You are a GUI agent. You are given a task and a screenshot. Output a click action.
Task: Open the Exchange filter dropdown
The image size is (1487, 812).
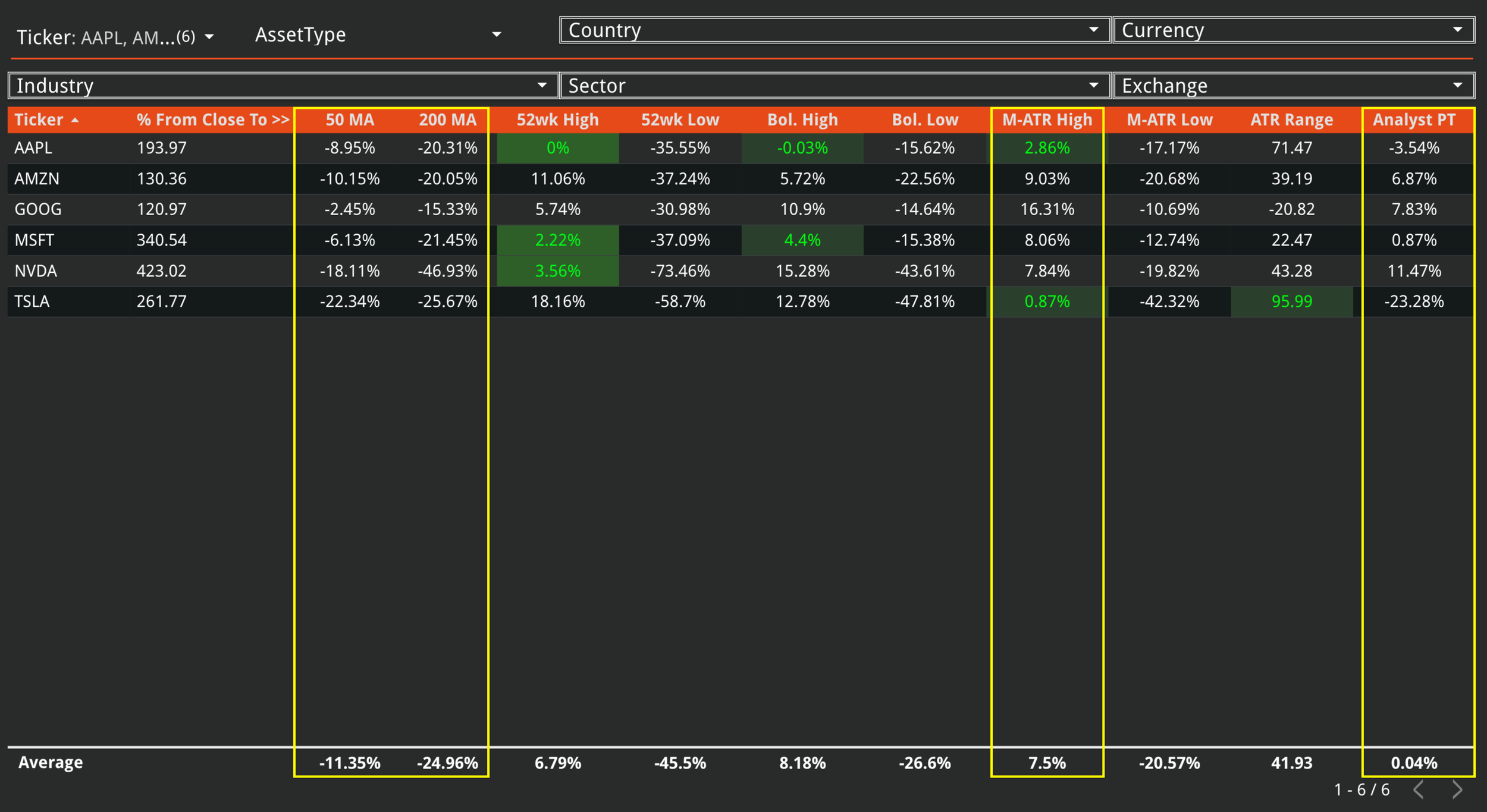pyautogui.click(x=1457, y=86)
